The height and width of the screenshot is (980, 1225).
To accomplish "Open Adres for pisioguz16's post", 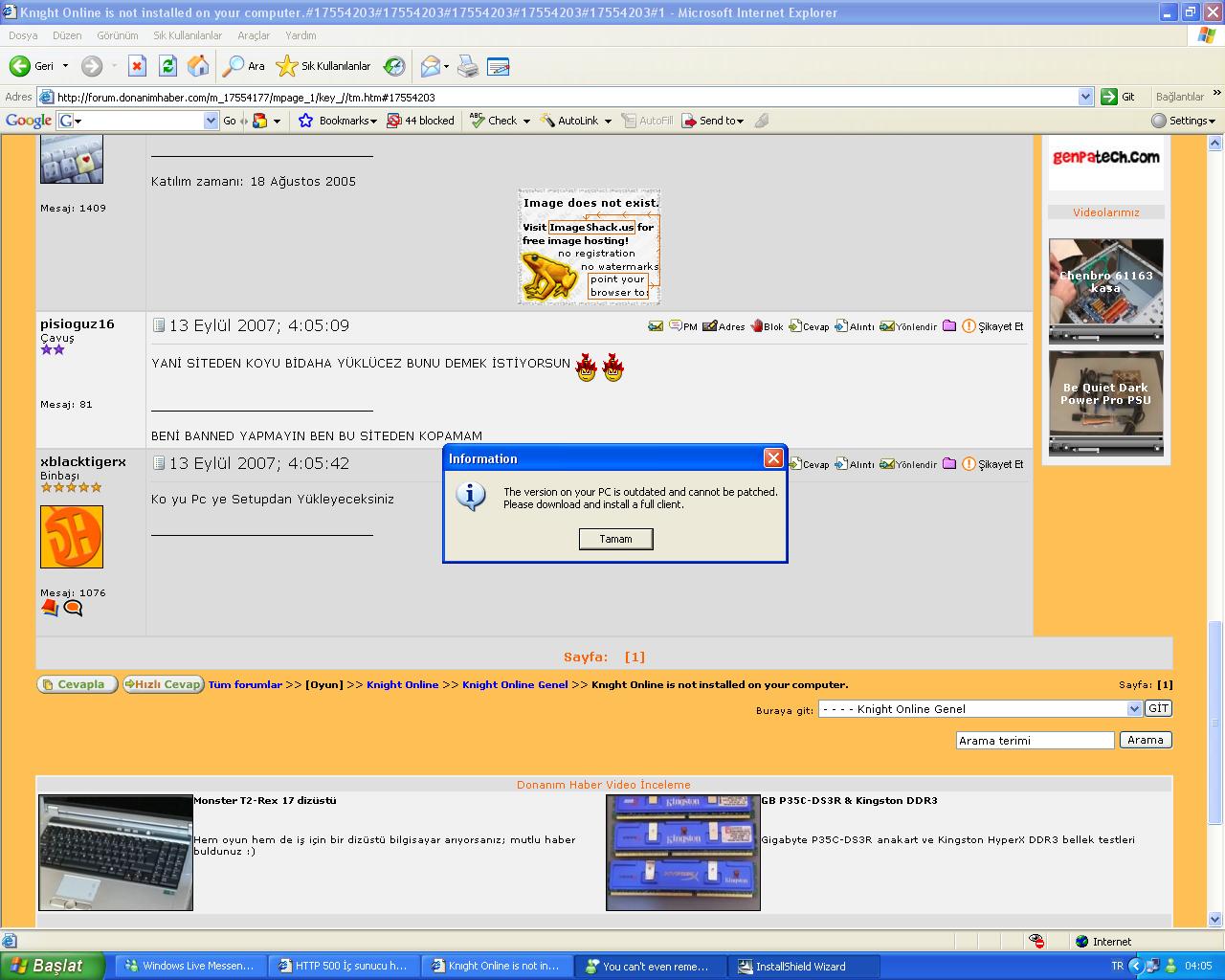I will point(724,326).
